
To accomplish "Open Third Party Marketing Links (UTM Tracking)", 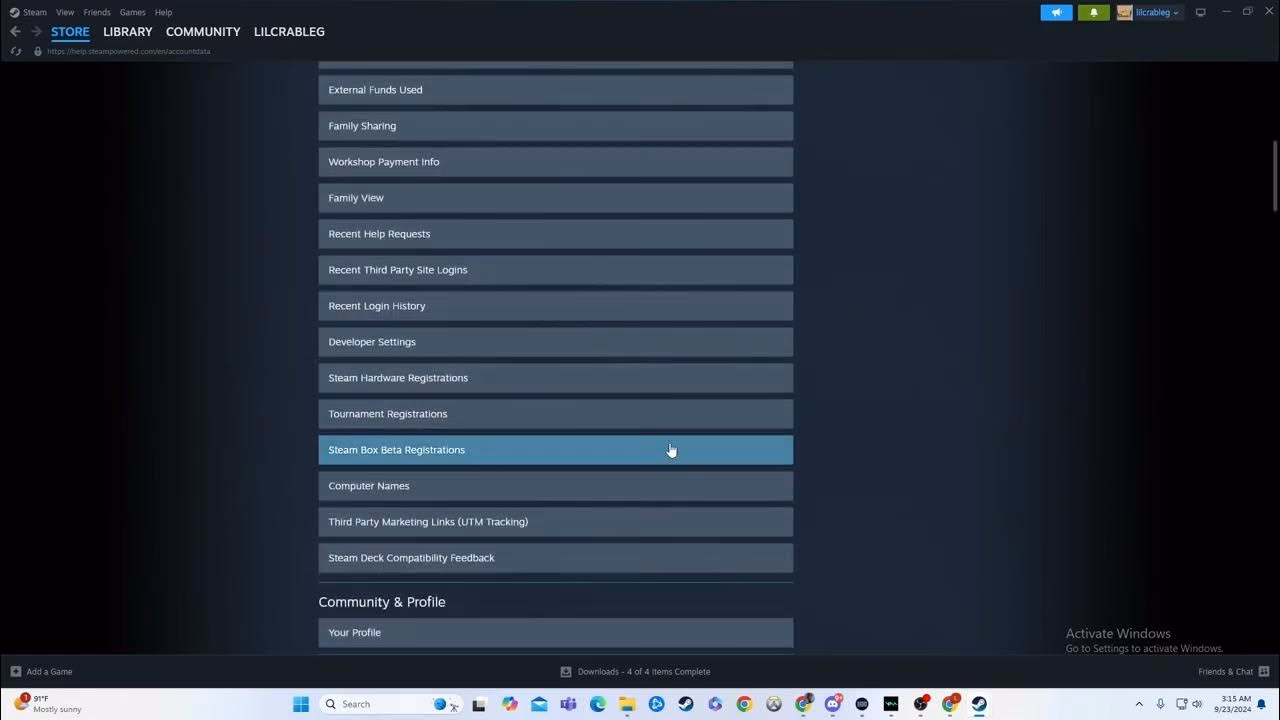I will [556, 522].
